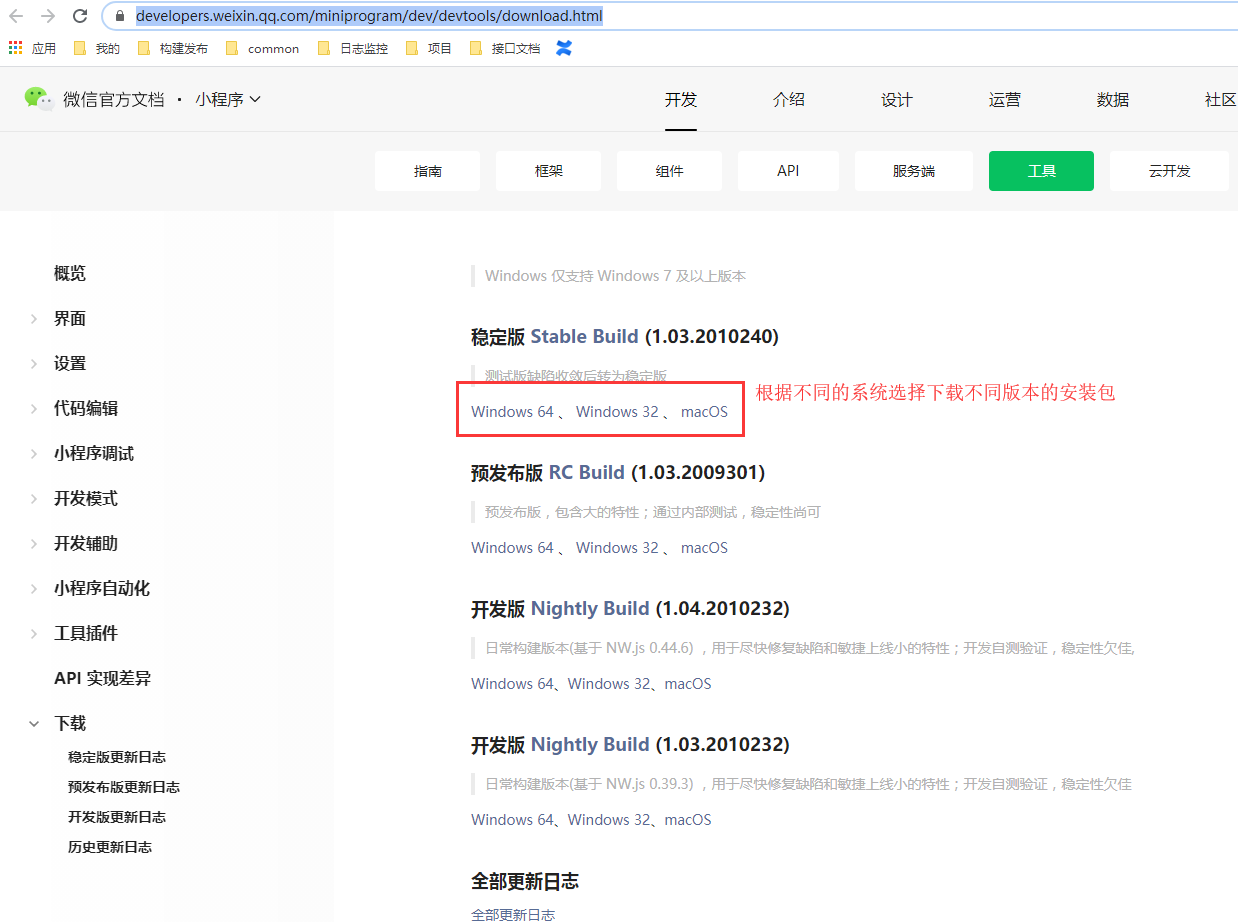This screenshot has width=1238, height=922.
Task: Open 稳定版更新日志 in the sidebar
Action: [117, 757]
